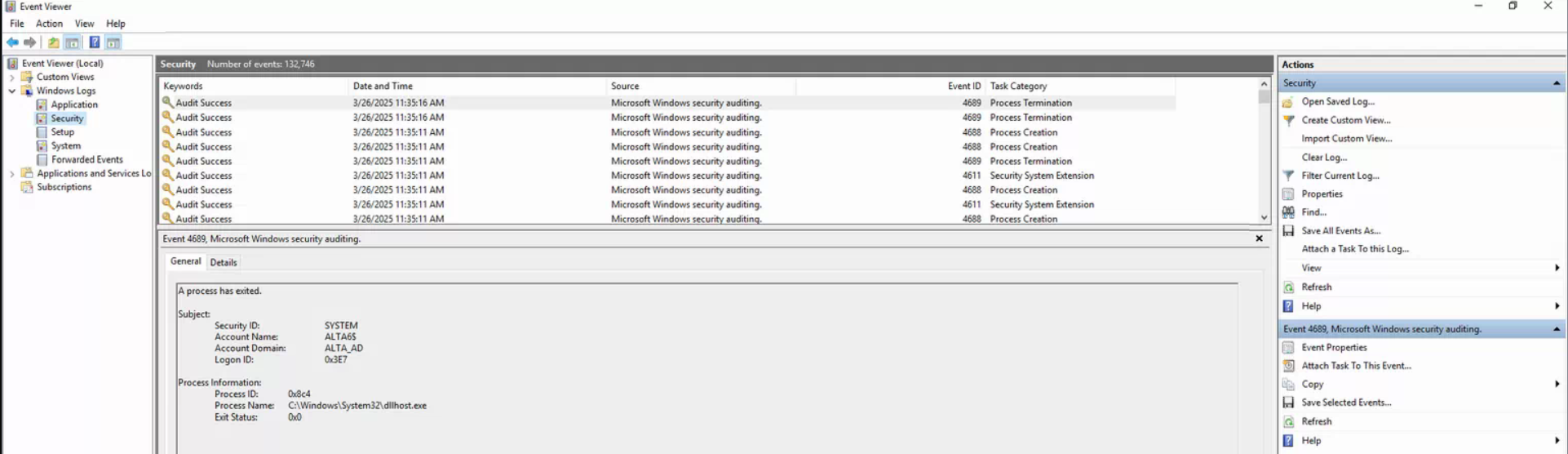Click the Event Viewer title bar app icon
Image resolution: width=1568 pixels, height=454 pixels.
11,7
